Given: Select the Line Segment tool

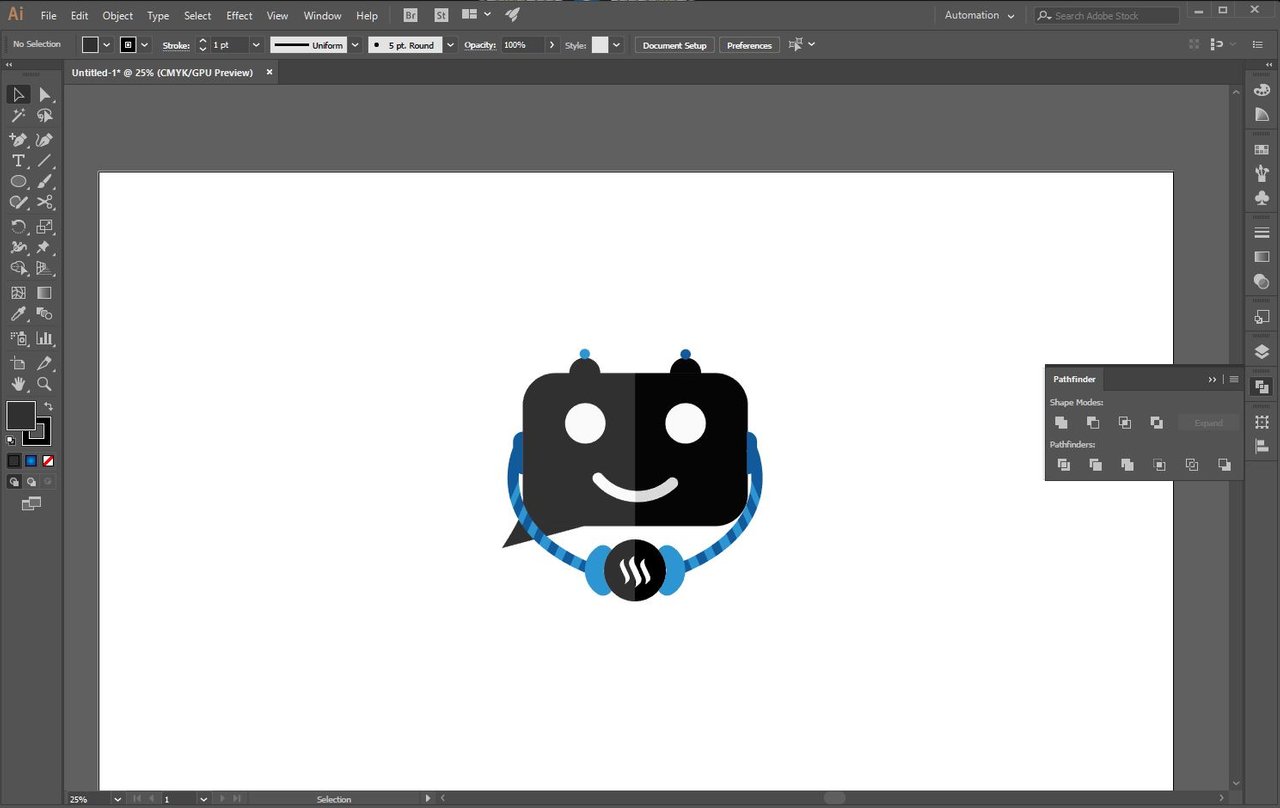Looking at the screenshot, I should pyautogui.click(x=44, y=161).
